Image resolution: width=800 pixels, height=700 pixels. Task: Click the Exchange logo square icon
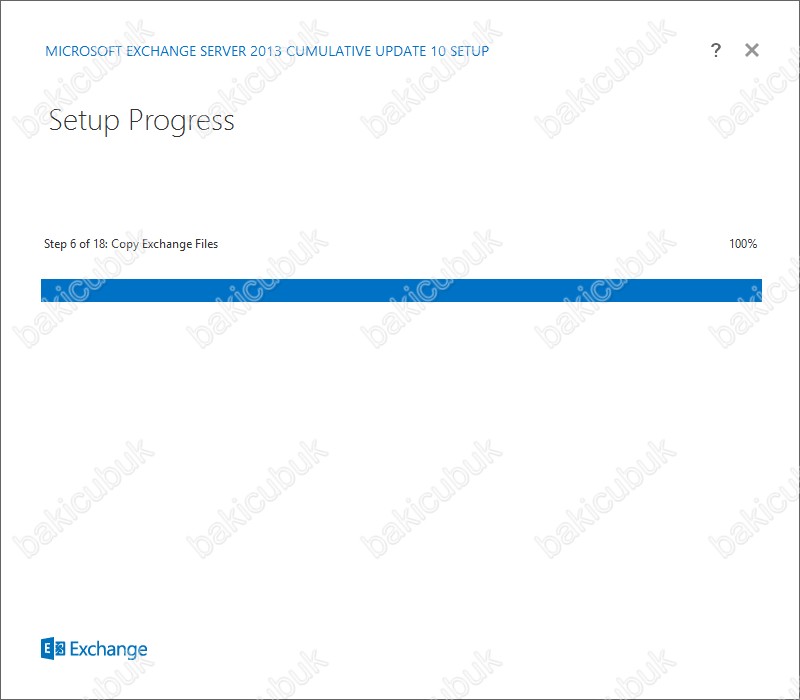click(x=53, y=649)
